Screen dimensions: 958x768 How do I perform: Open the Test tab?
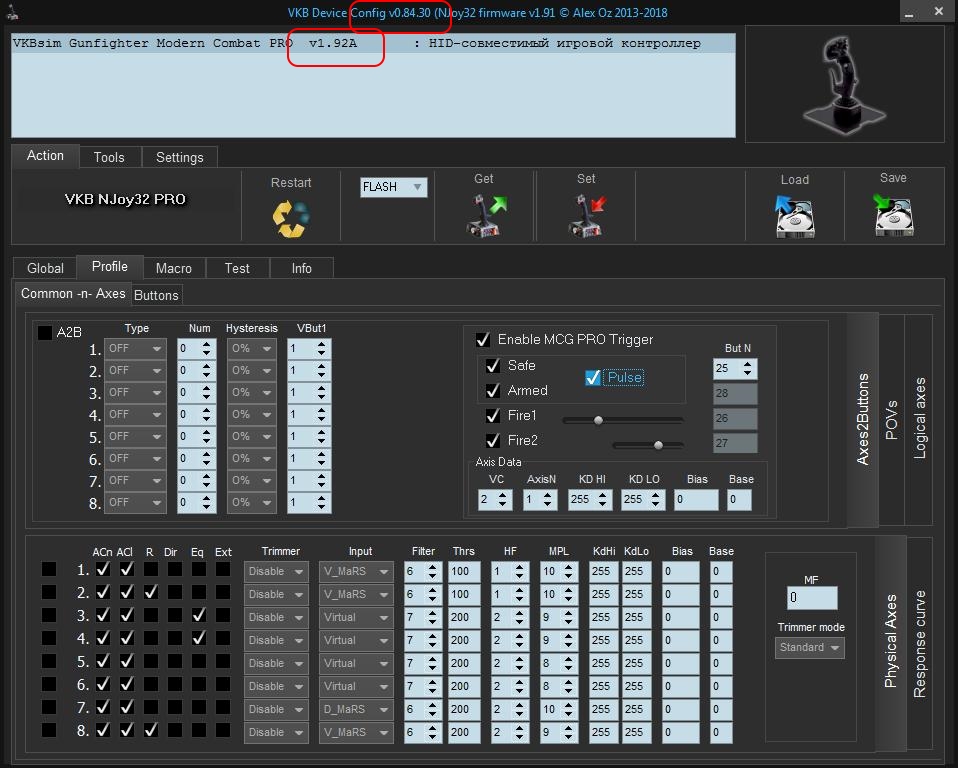(237, 268)
